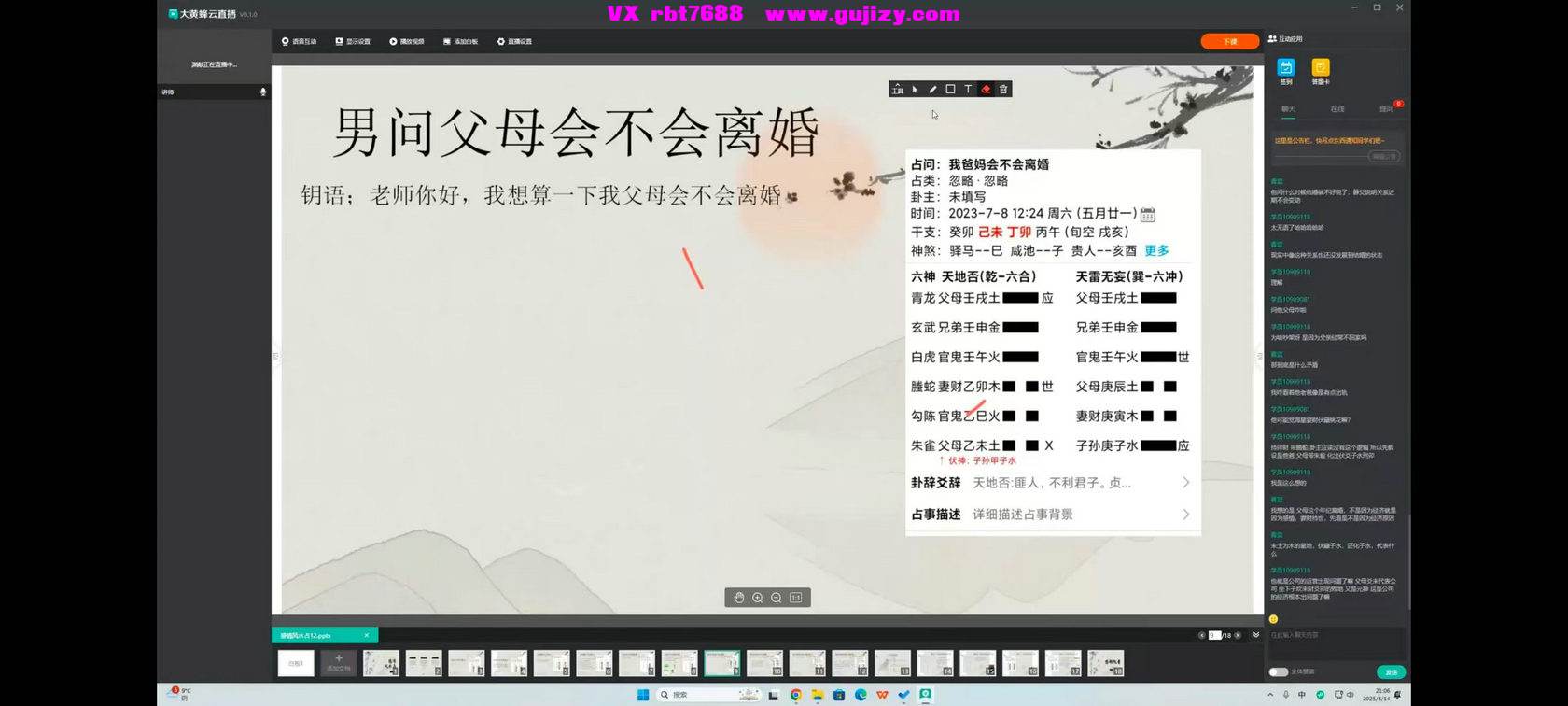Click the trash clear-all icon
Viewport: 1568px width, 706px height.
click(1003, 90)
